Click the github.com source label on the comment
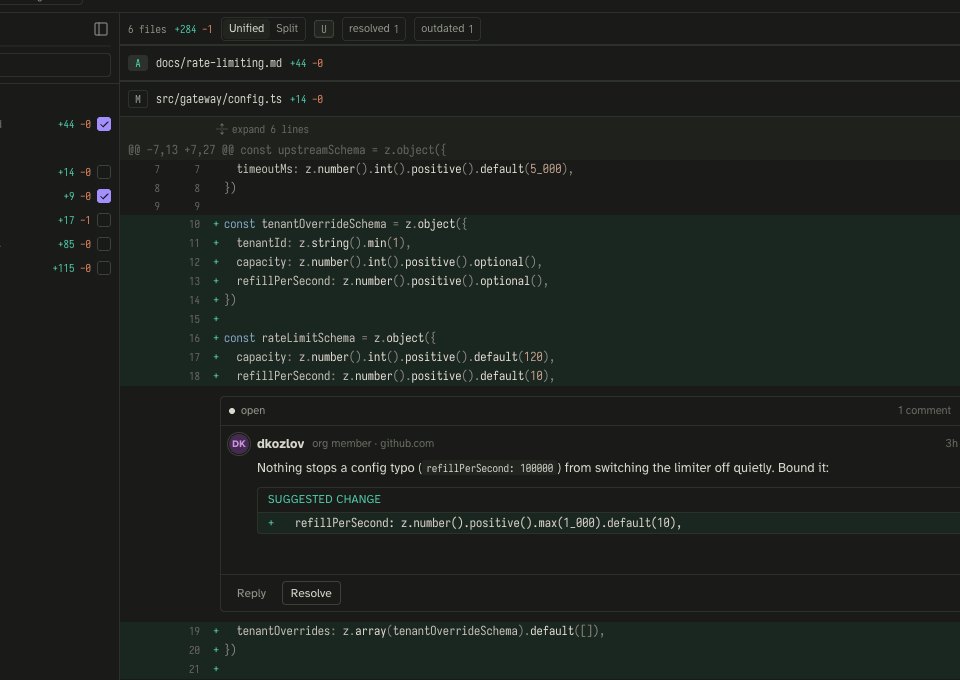The height and width of the screenshot is (680, 960). (407, 444)
